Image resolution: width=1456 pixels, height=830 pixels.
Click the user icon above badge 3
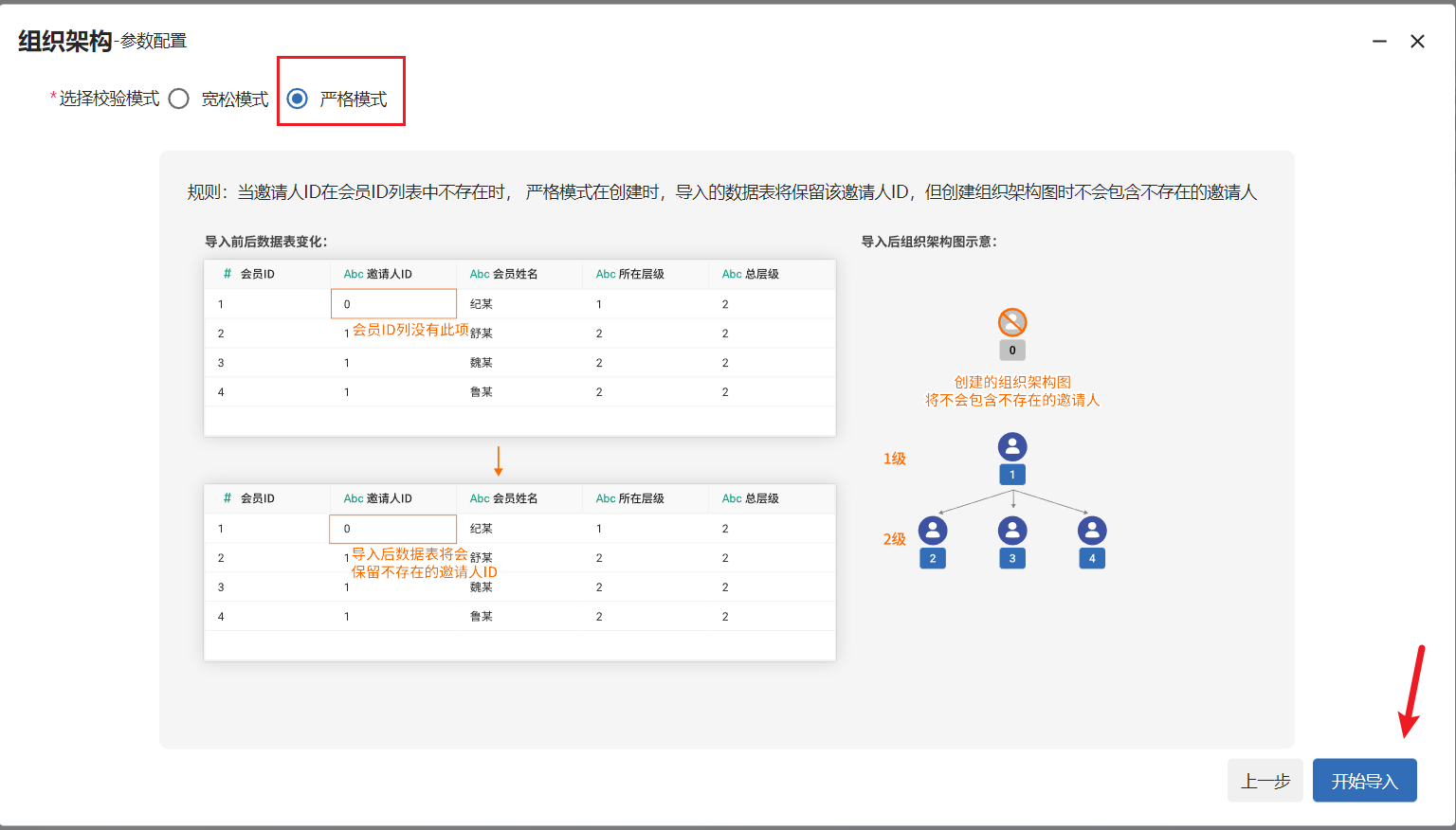[1012, 531]
